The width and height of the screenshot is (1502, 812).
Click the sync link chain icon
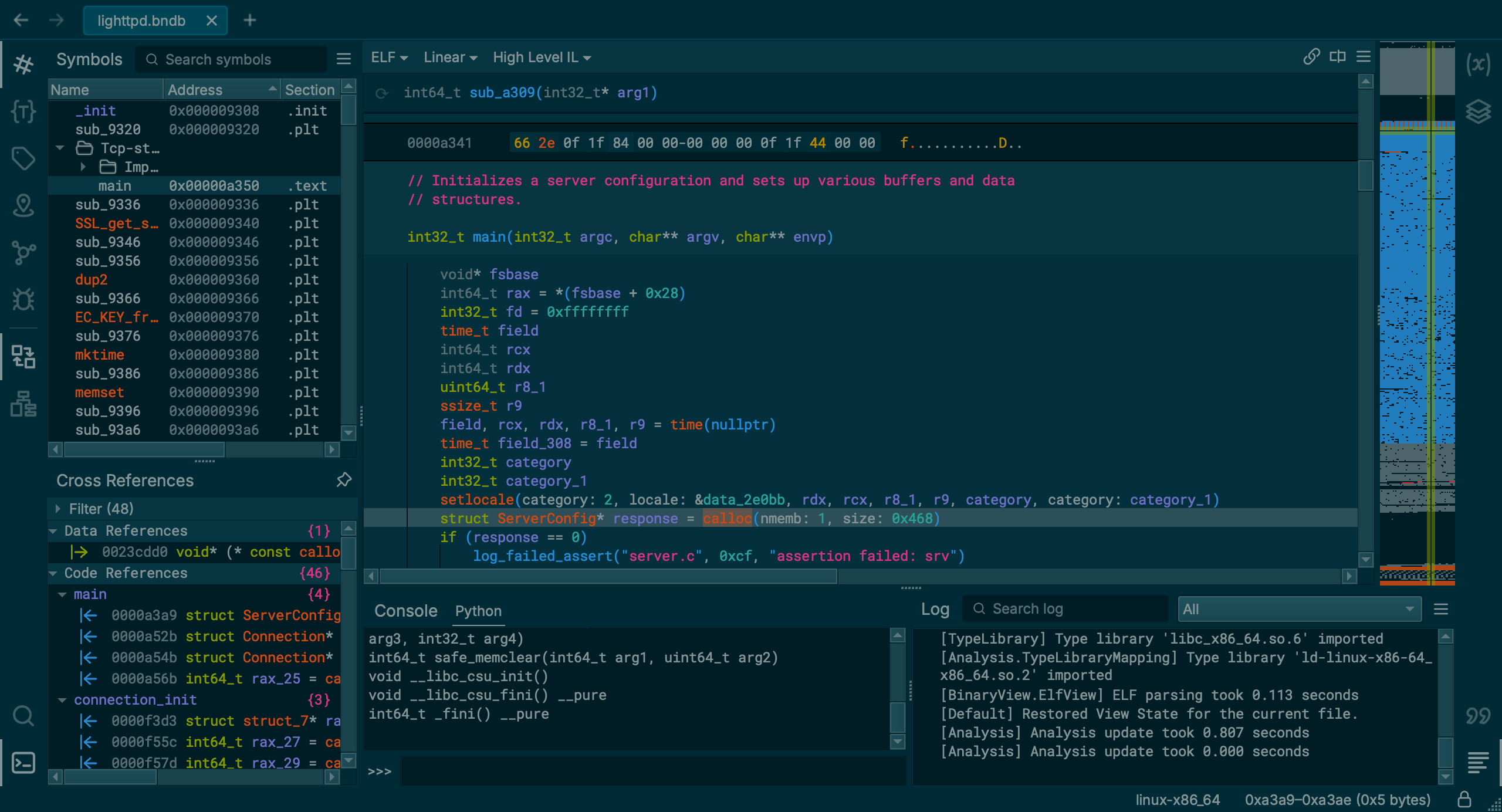pos(1311,57)
